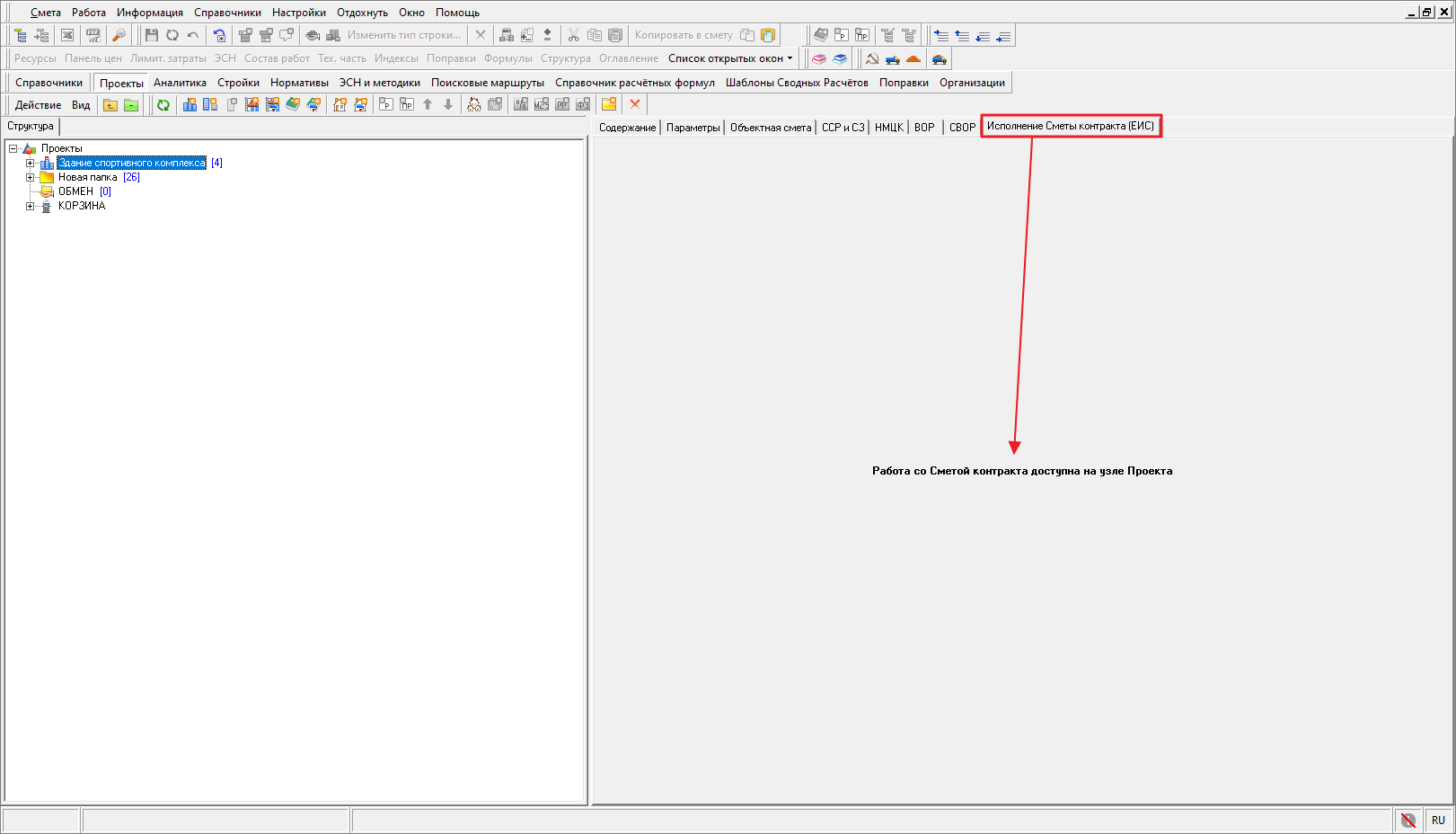The height and width of the screenshot is (834, 1456).
Task: Click the floppy disk save icon
Action: [152, 35]
